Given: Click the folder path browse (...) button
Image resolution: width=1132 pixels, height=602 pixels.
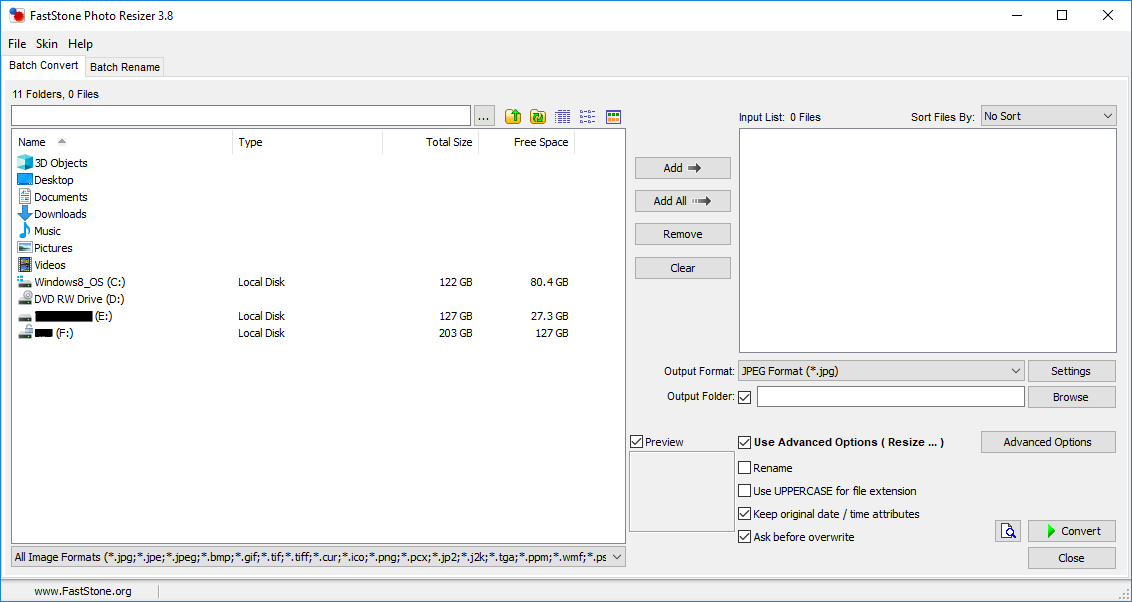Looking at the screenshot, I should point(484,117).
